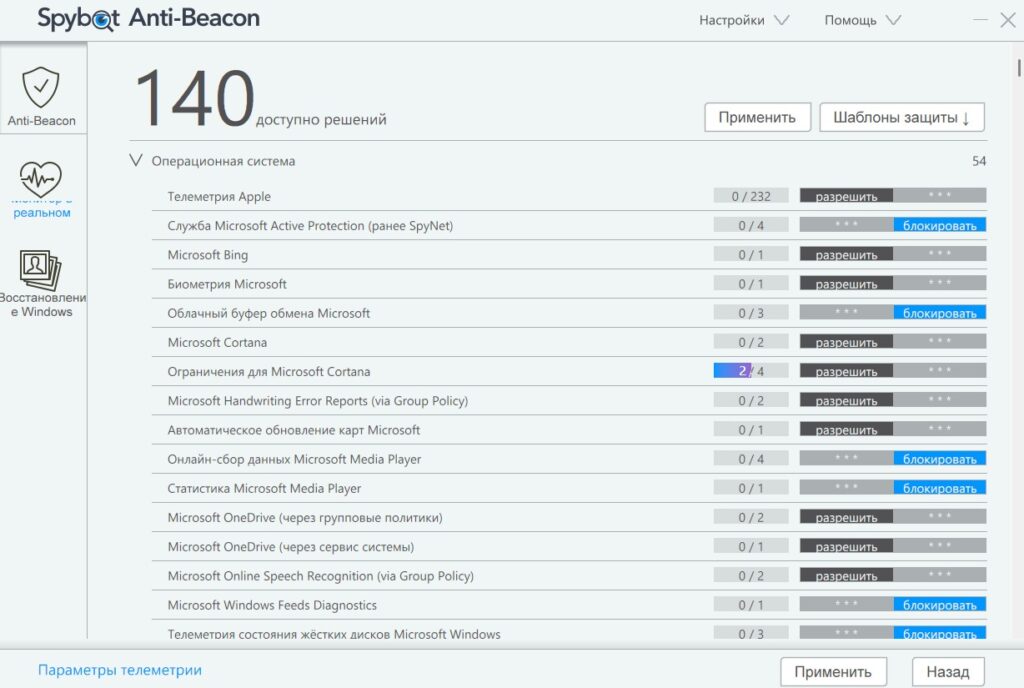Open the Настройки menu
The width and height of the screenshot is (1024, 688).
[x=744, y=20]
